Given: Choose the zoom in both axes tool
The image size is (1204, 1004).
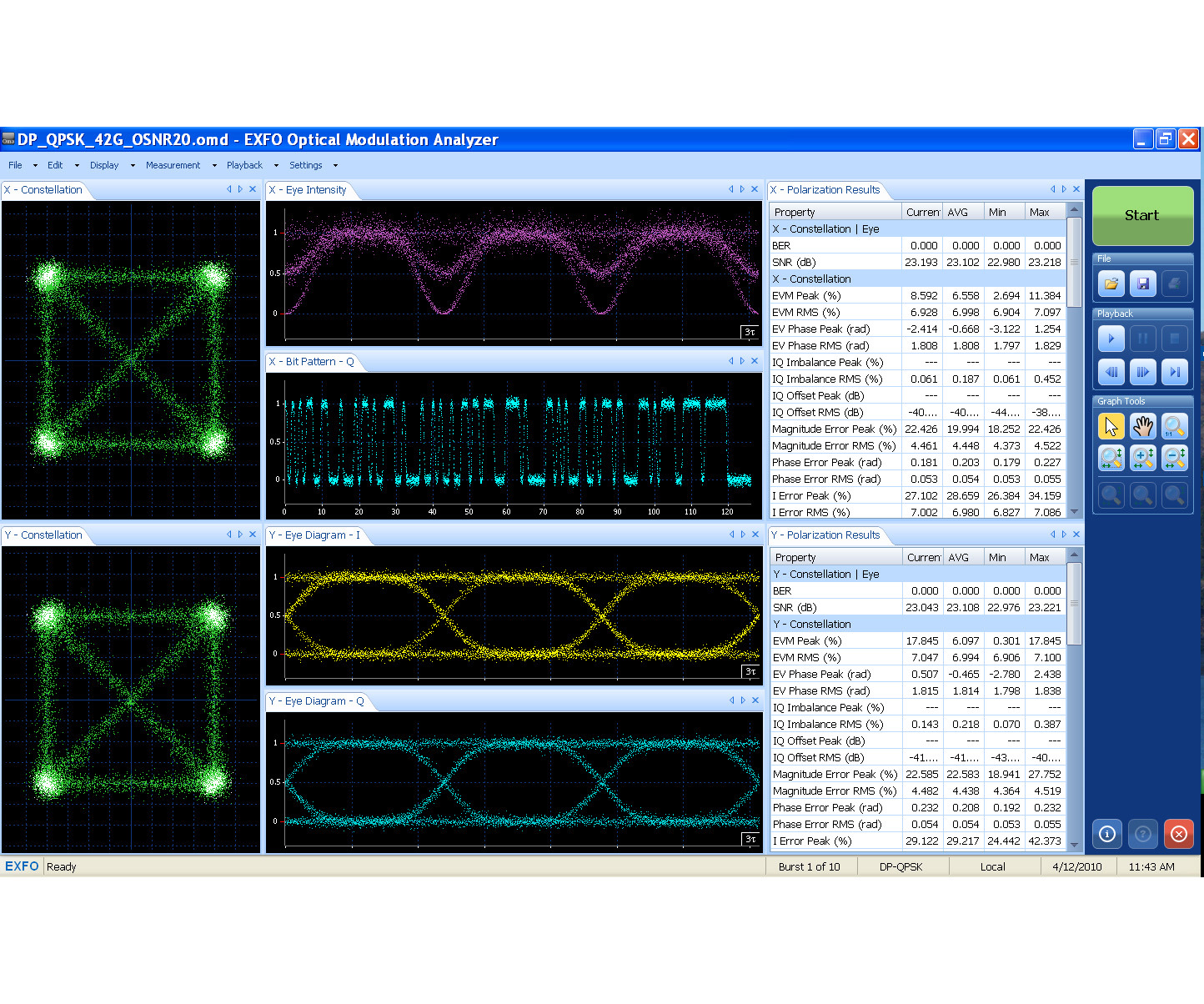Looking at the screenshot, I should click(x=1142, y=458).
